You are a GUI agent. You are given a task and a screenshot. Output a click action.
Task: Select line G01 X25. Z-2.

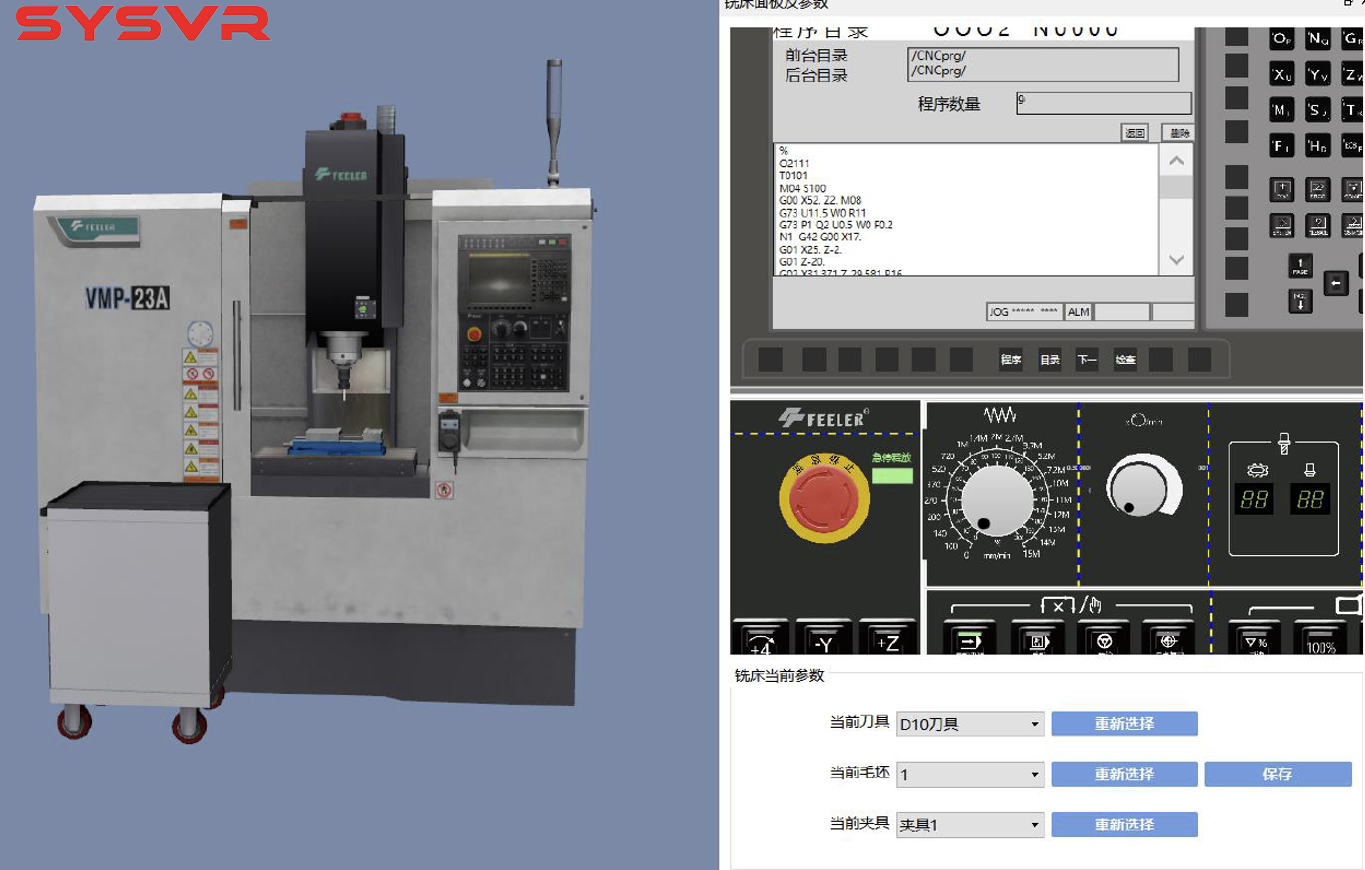[x=812, y=250]
